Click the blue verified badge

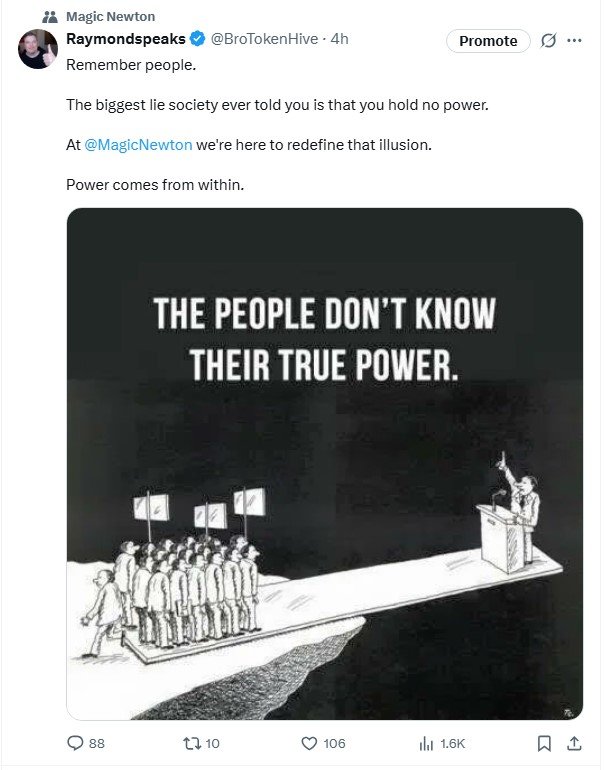tap(197, 39)
